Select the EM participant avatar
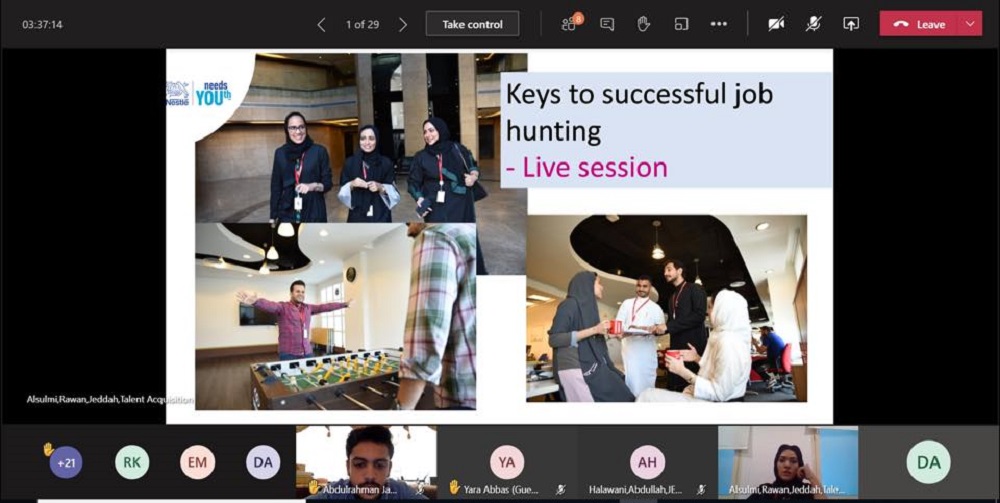Image resolution: width=1000 pixels, height=503 pixels. [197, 462]
